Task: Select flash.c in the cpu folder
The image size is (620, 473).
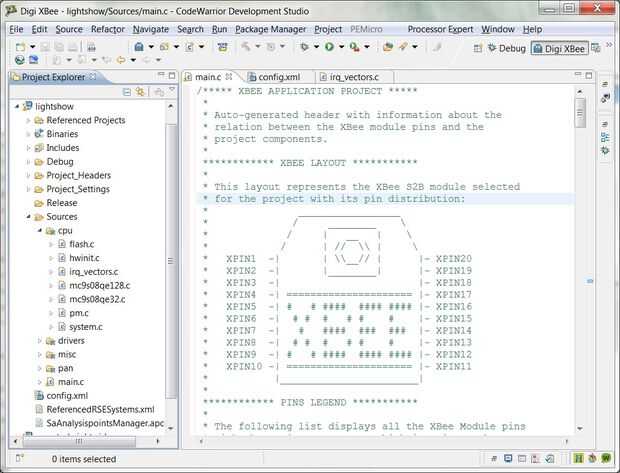Action: coord(81,244)
